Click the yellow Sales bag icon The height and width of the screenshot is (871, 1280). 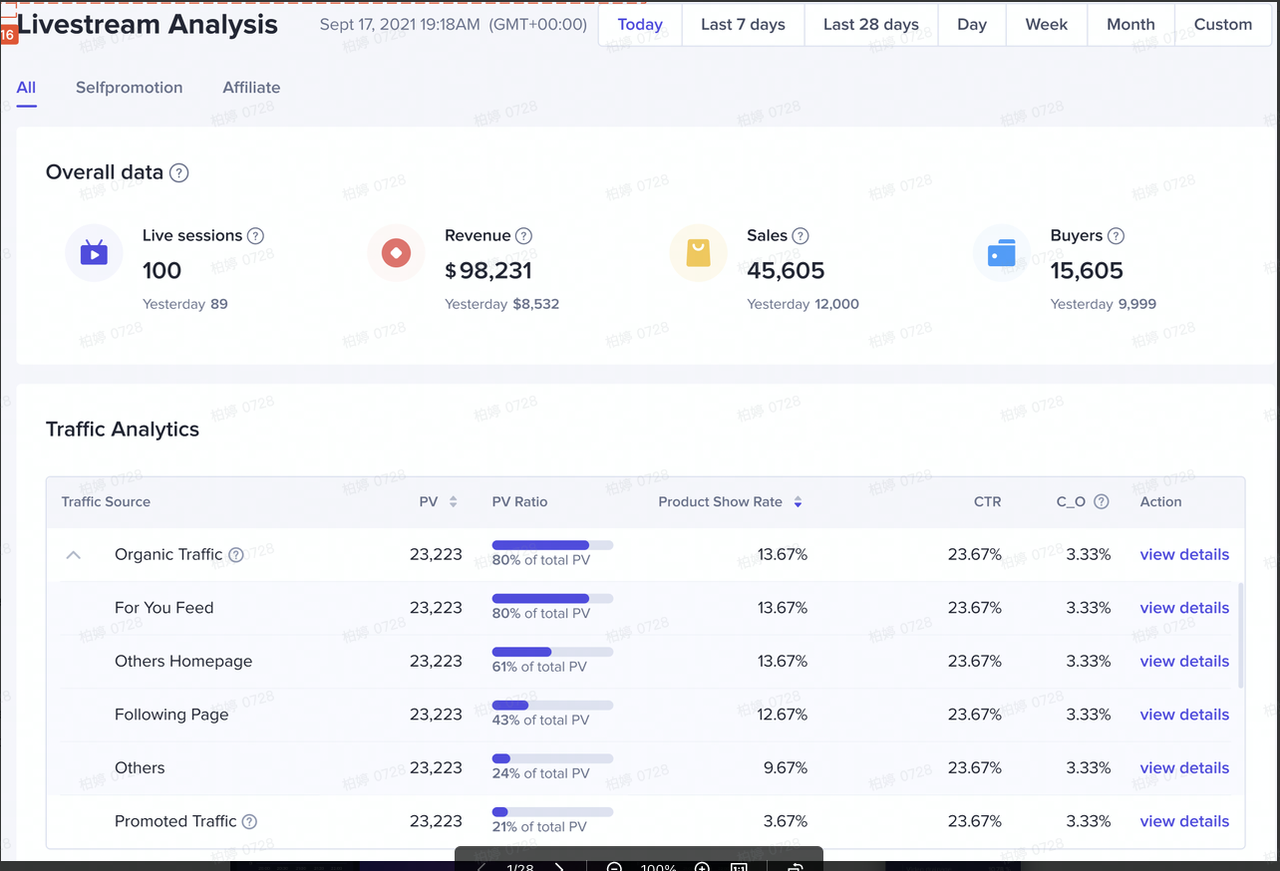point(698,253)
